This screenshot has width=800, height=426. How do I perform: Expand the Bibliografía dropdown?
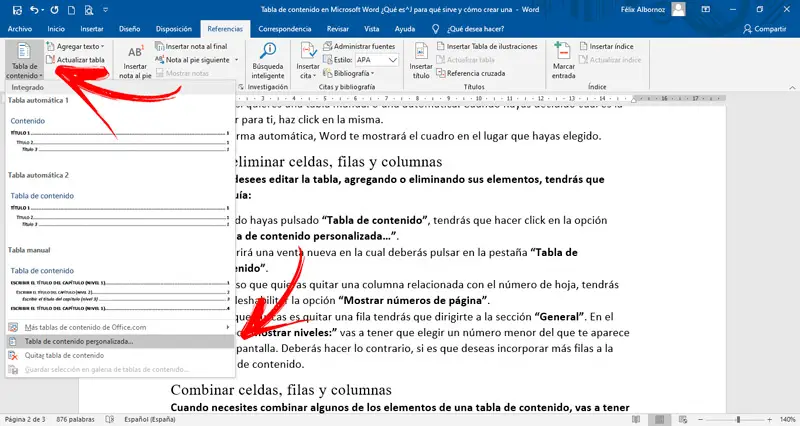349,73
